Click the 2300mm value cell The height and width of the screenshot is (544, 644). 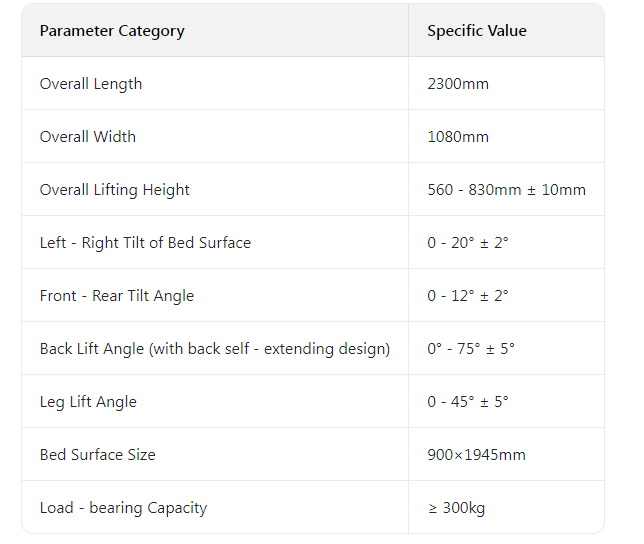[x=458, y=84]
